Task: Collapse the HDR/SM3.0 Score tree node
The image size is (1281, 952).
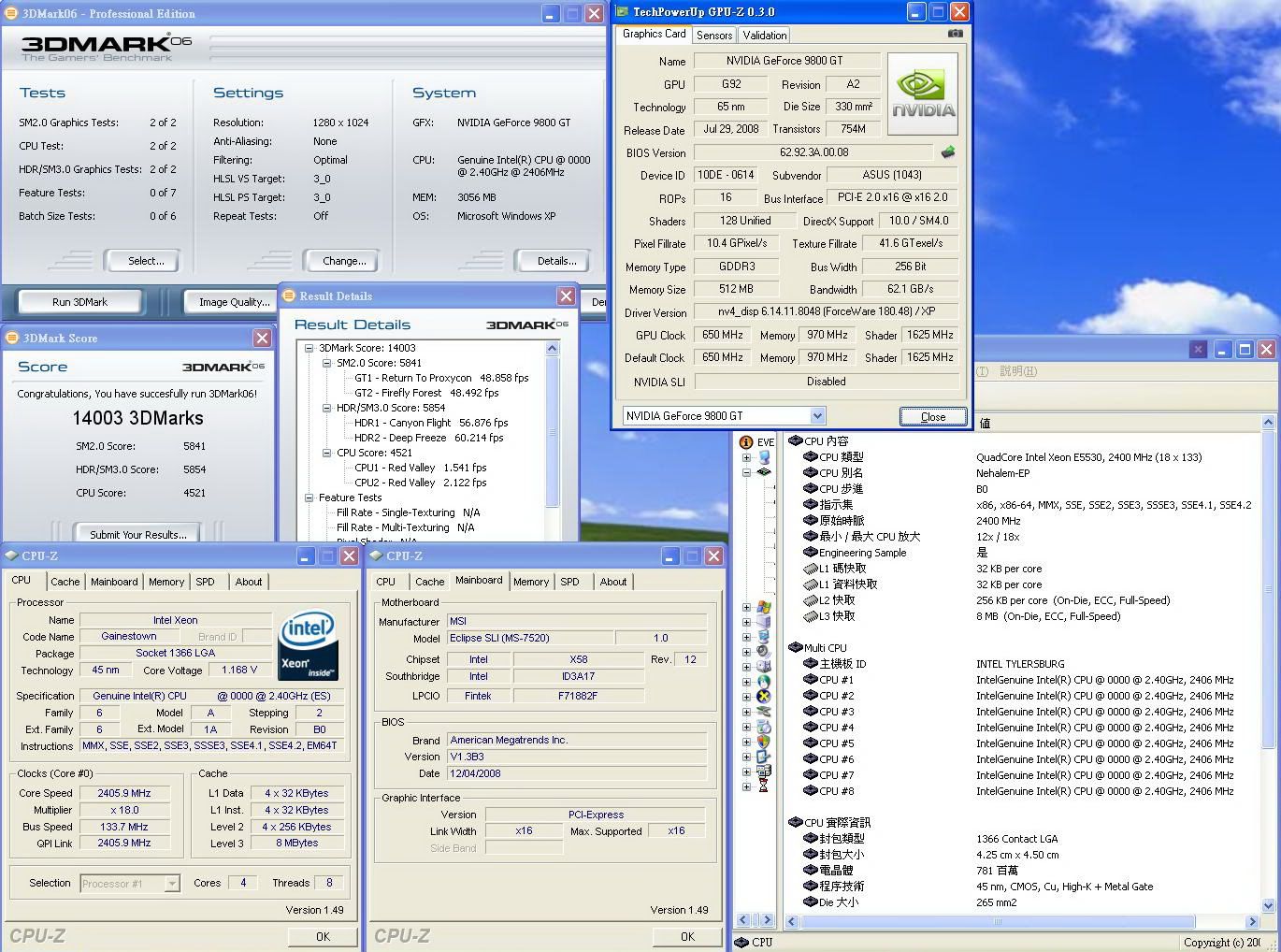Action: tap(327, 408)
